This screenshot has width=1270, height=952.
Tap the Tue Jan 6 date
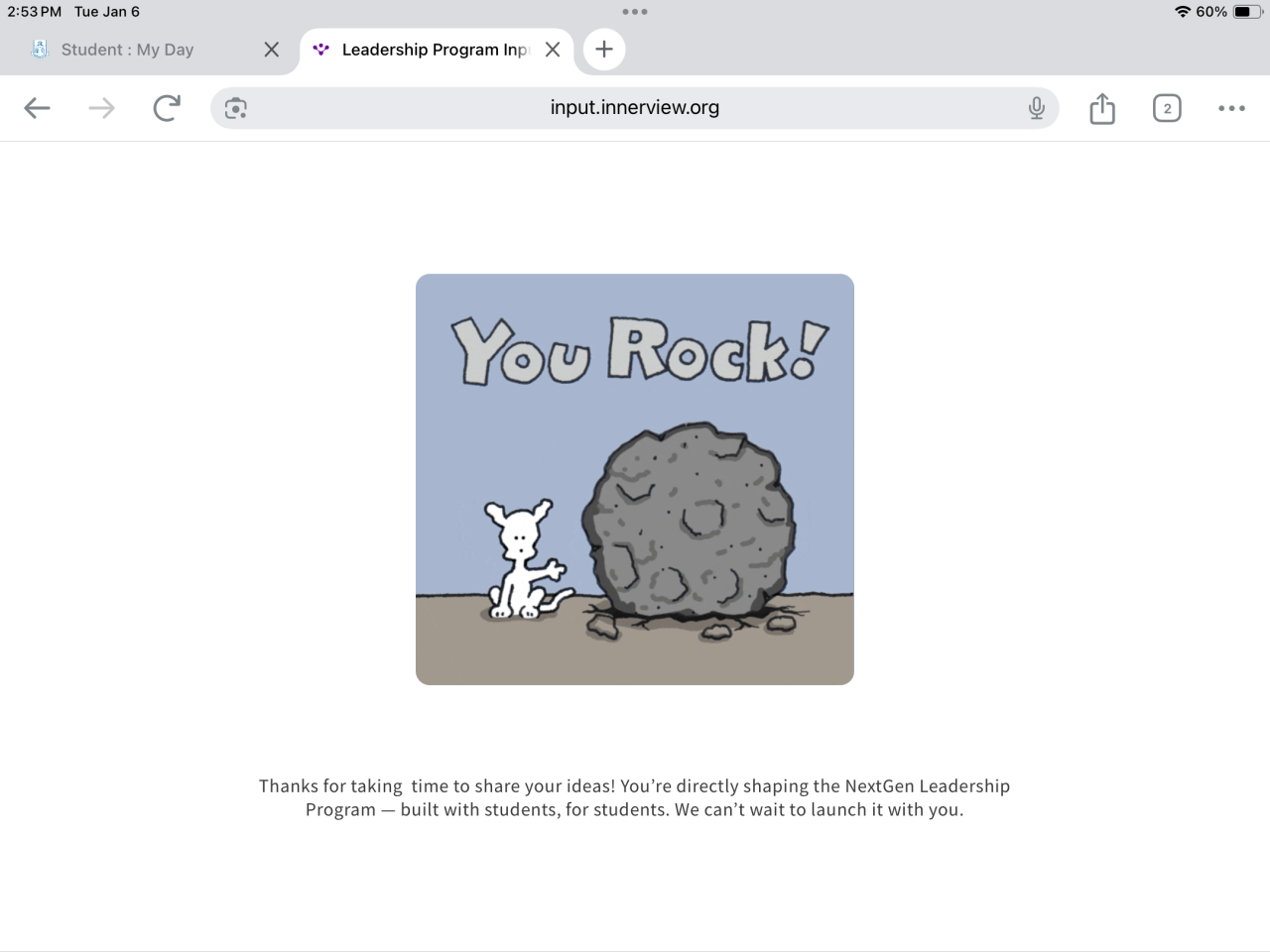click(107, 12)
